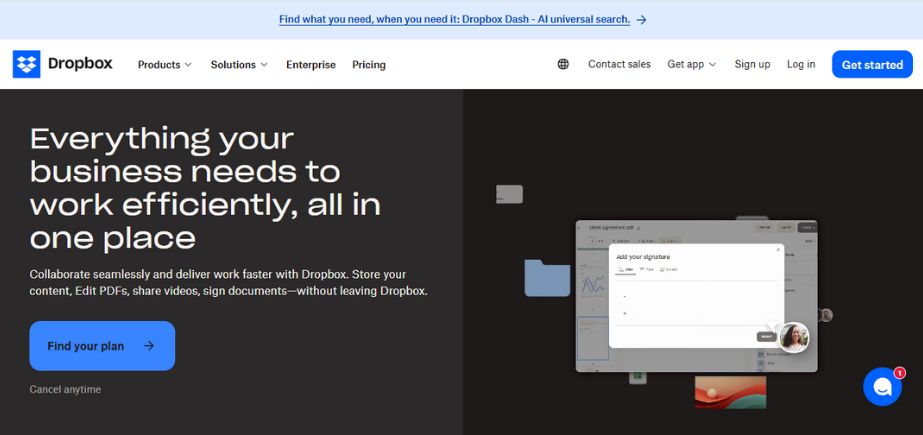
Task: Open the chat support bubble
Action: [882, 387]
